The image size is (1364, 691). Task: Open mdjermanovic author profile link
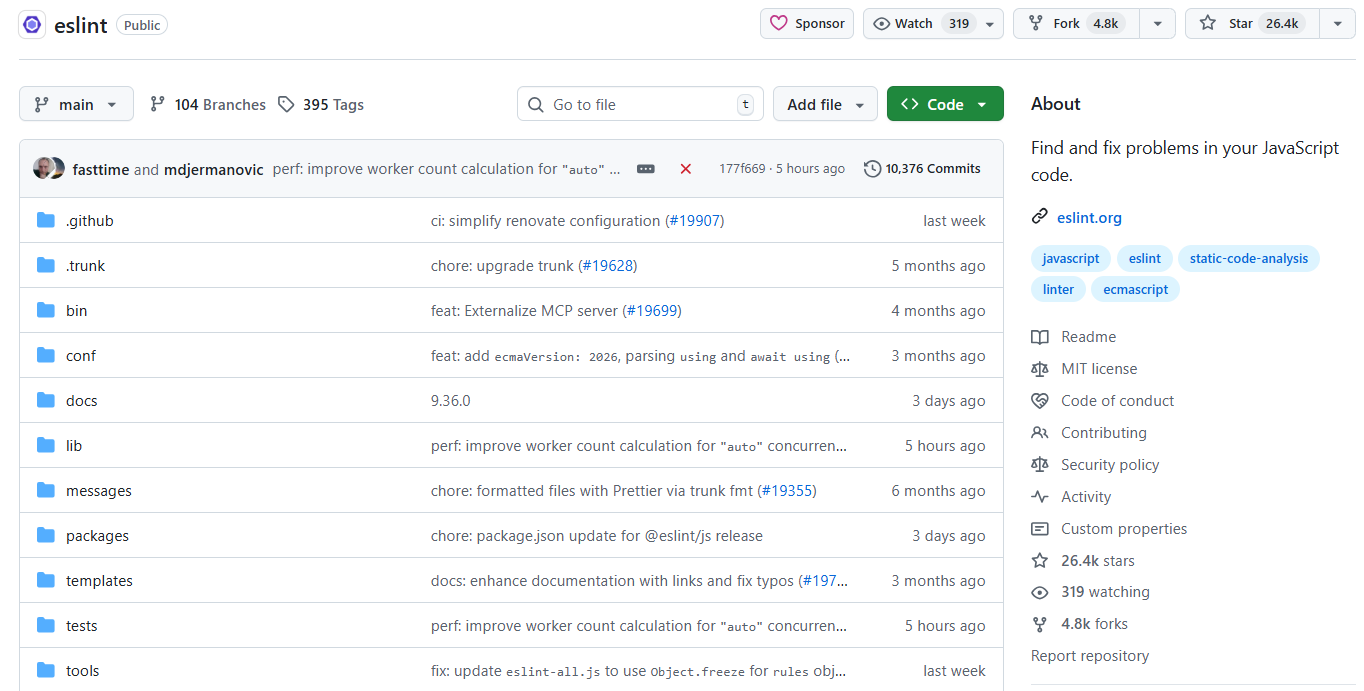point(214,169)
